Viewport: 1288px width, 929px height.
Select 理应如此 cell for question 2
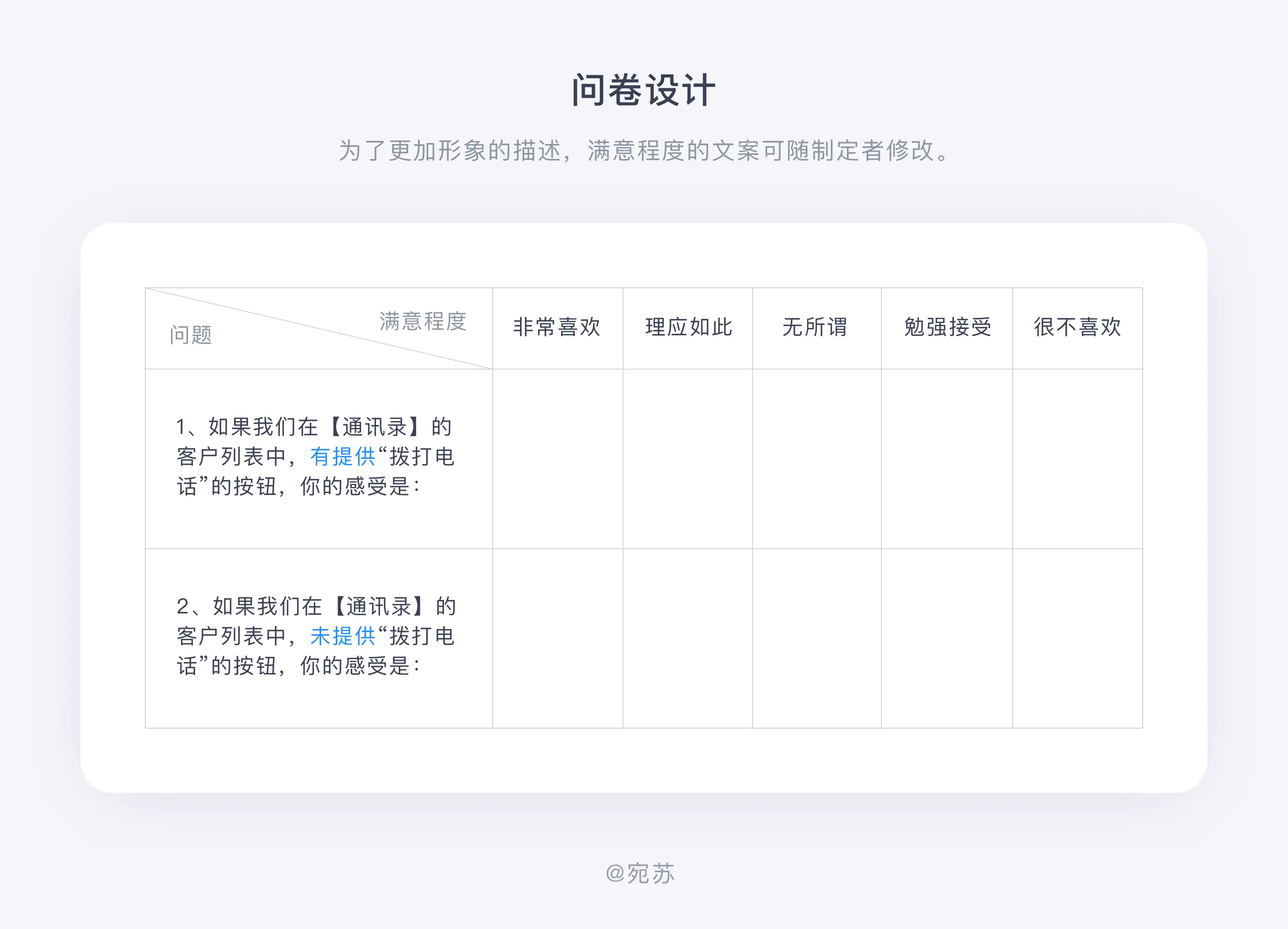(688, 638)
